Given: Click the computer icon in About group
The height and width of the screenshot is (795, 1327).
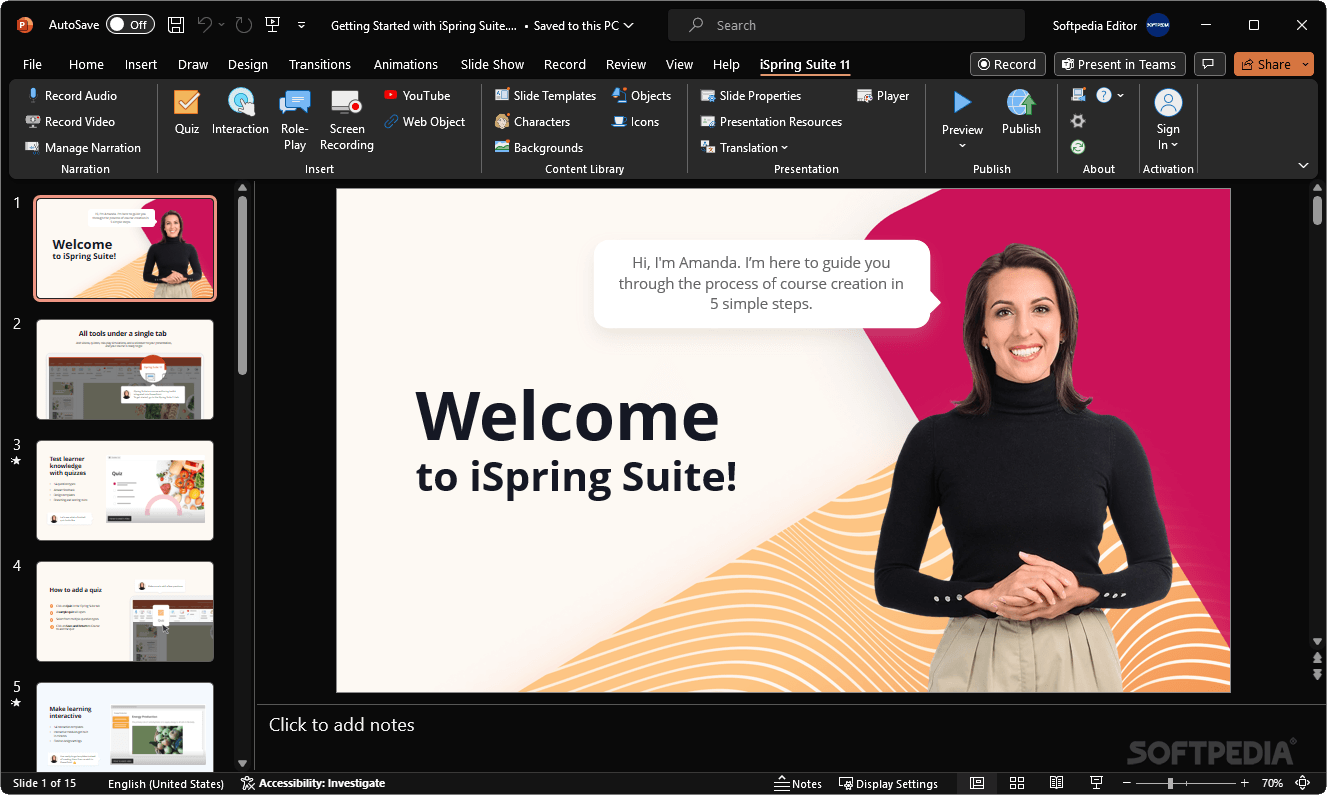Looking at the screenshot, I should [1078, 95].
